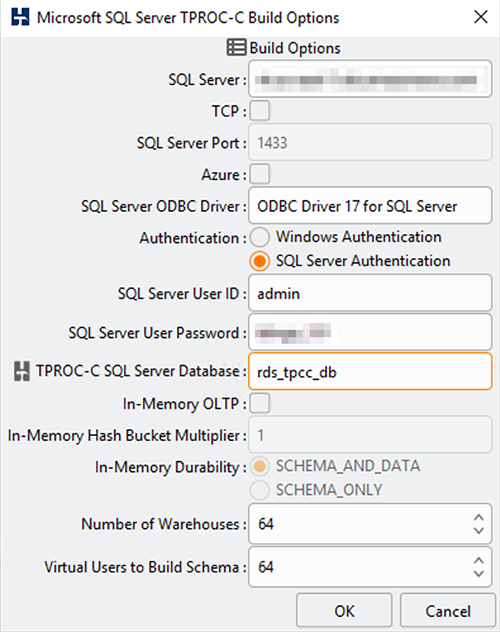This screenshot has width=500, height=632.
Task: Select SQL Server Authentication radio button
Action: click(259, 261)
